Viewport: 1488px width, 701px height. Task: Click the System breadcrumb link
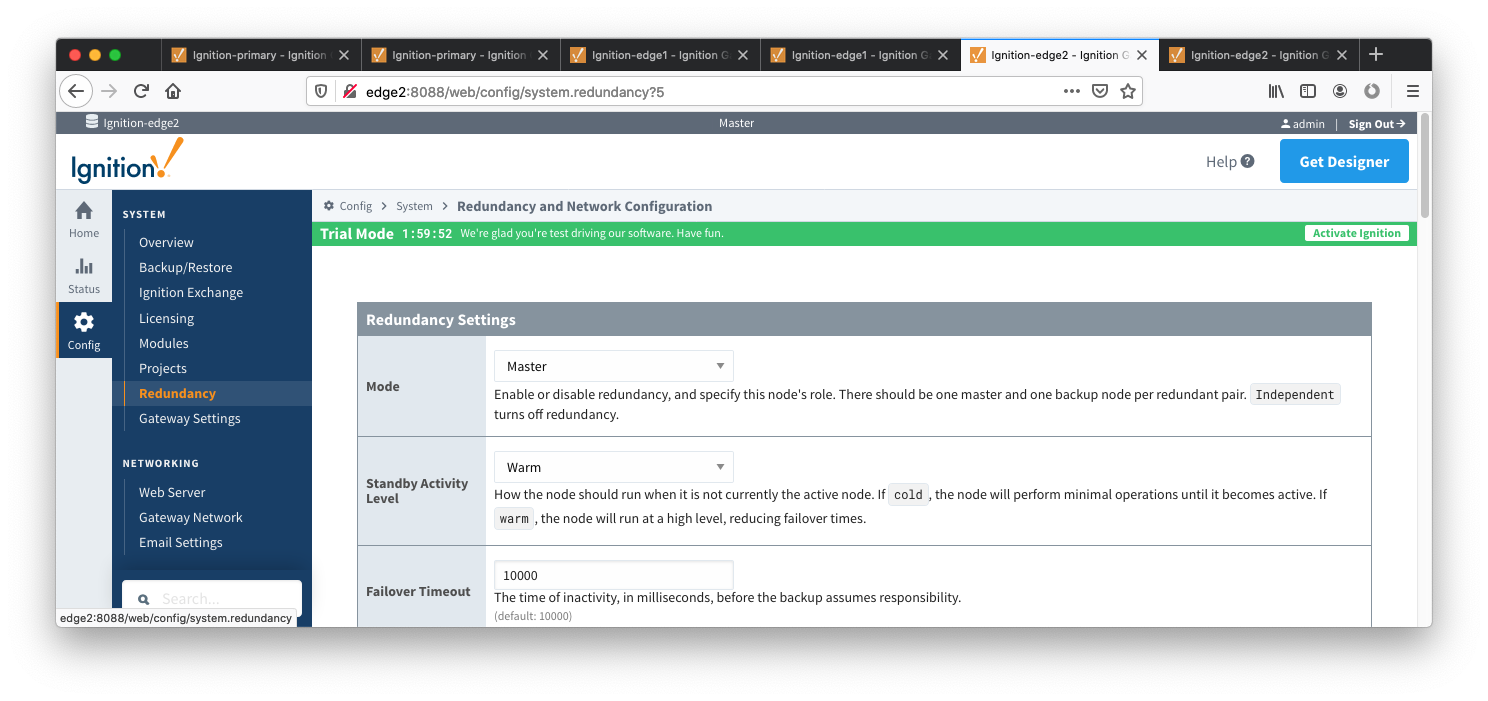pos(414,206)
